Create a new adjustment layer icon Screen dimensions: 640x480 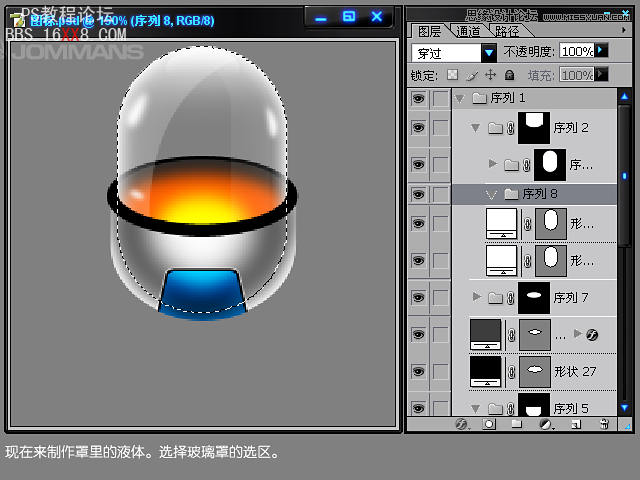point(545,424)
